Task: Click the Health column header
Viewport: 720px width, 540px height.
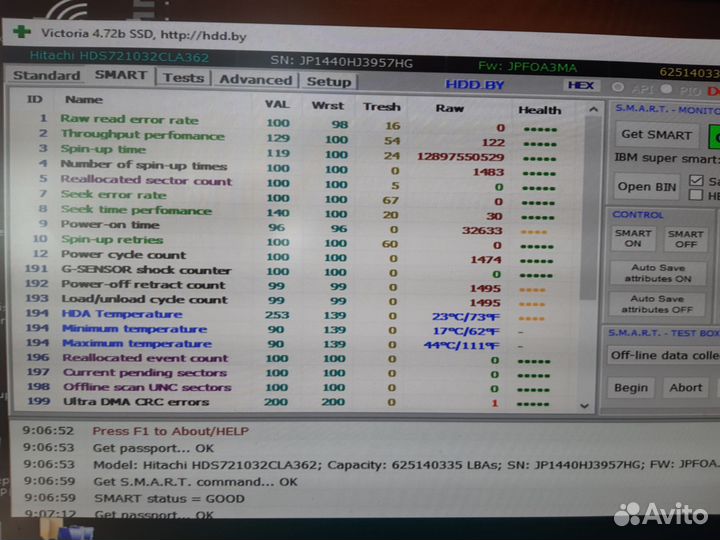Action: 540,110
